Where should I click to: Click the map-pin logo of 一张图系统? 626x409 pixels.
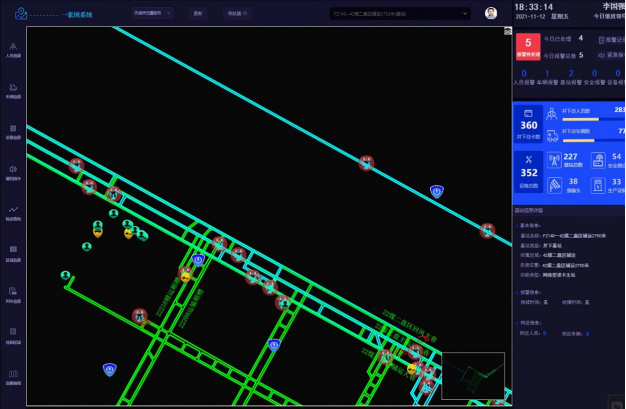tap(21, 14)
